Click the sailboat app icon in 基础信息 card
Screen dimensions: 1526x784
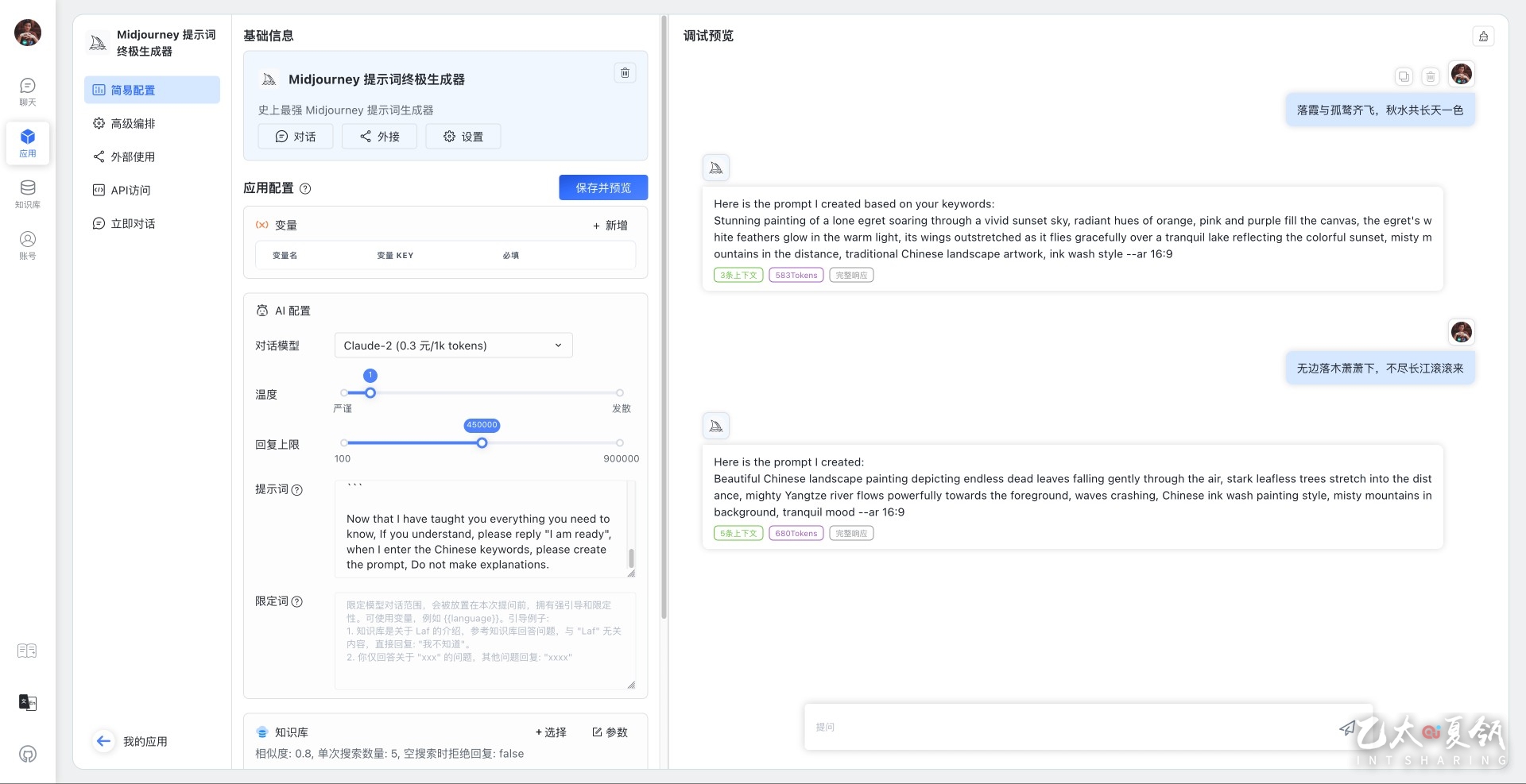click(269, 79)
